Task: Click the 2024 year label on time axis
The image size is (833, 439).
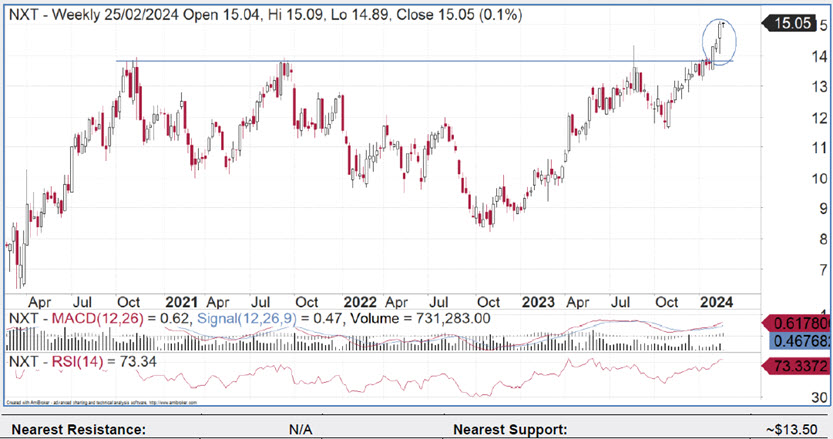Action: [x=717, y=302]
